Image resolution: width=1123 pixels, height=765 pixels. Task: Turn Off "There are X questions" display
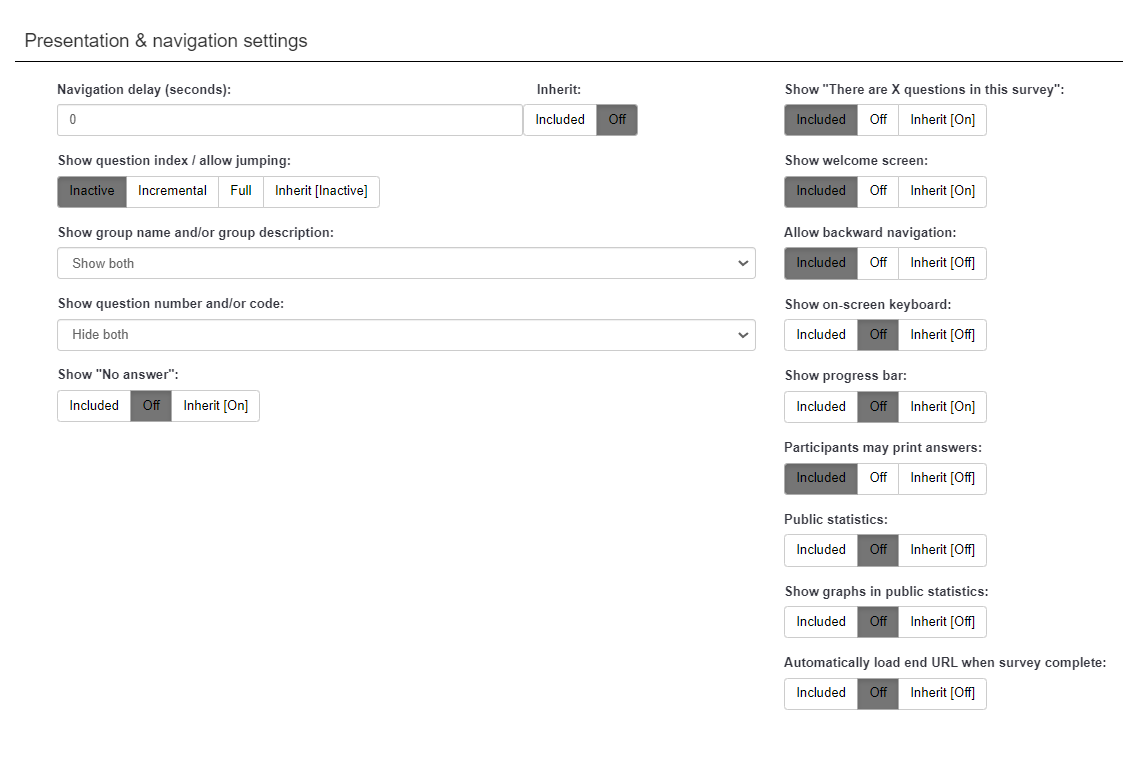coord(878,120)
